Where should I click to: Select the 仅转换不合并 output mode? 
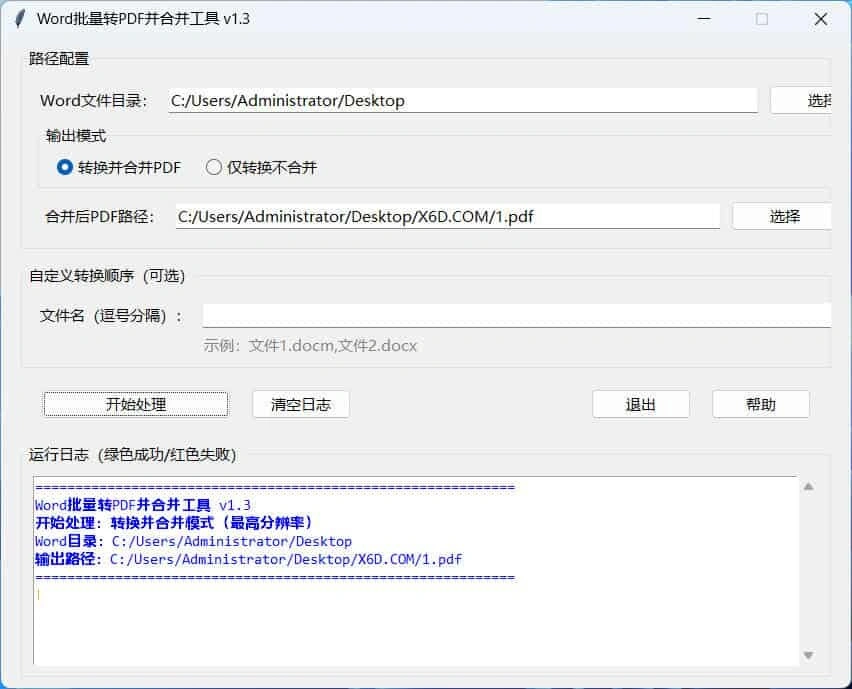[213, 167]
